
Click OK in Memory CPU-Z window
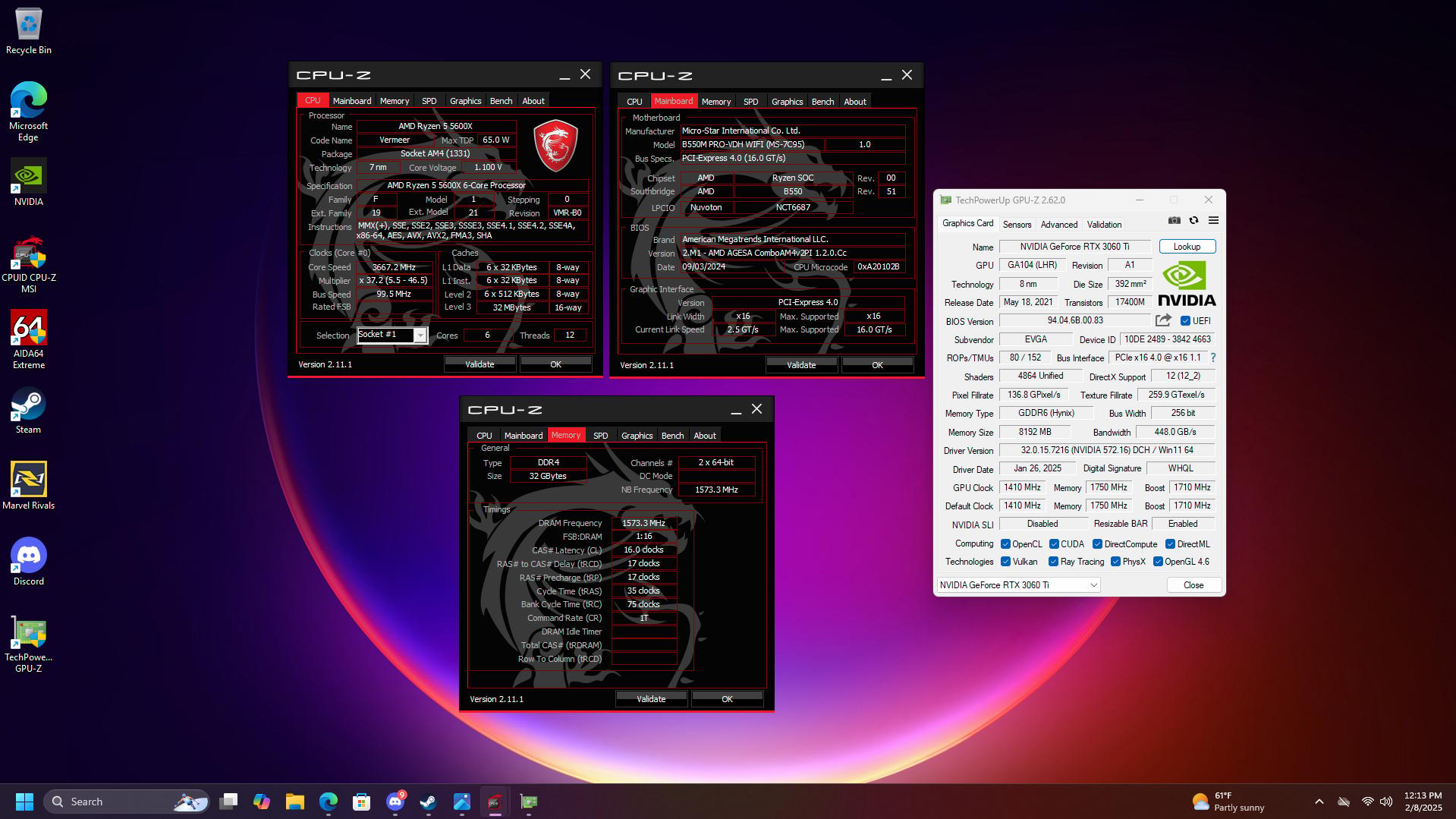[727, 699]
